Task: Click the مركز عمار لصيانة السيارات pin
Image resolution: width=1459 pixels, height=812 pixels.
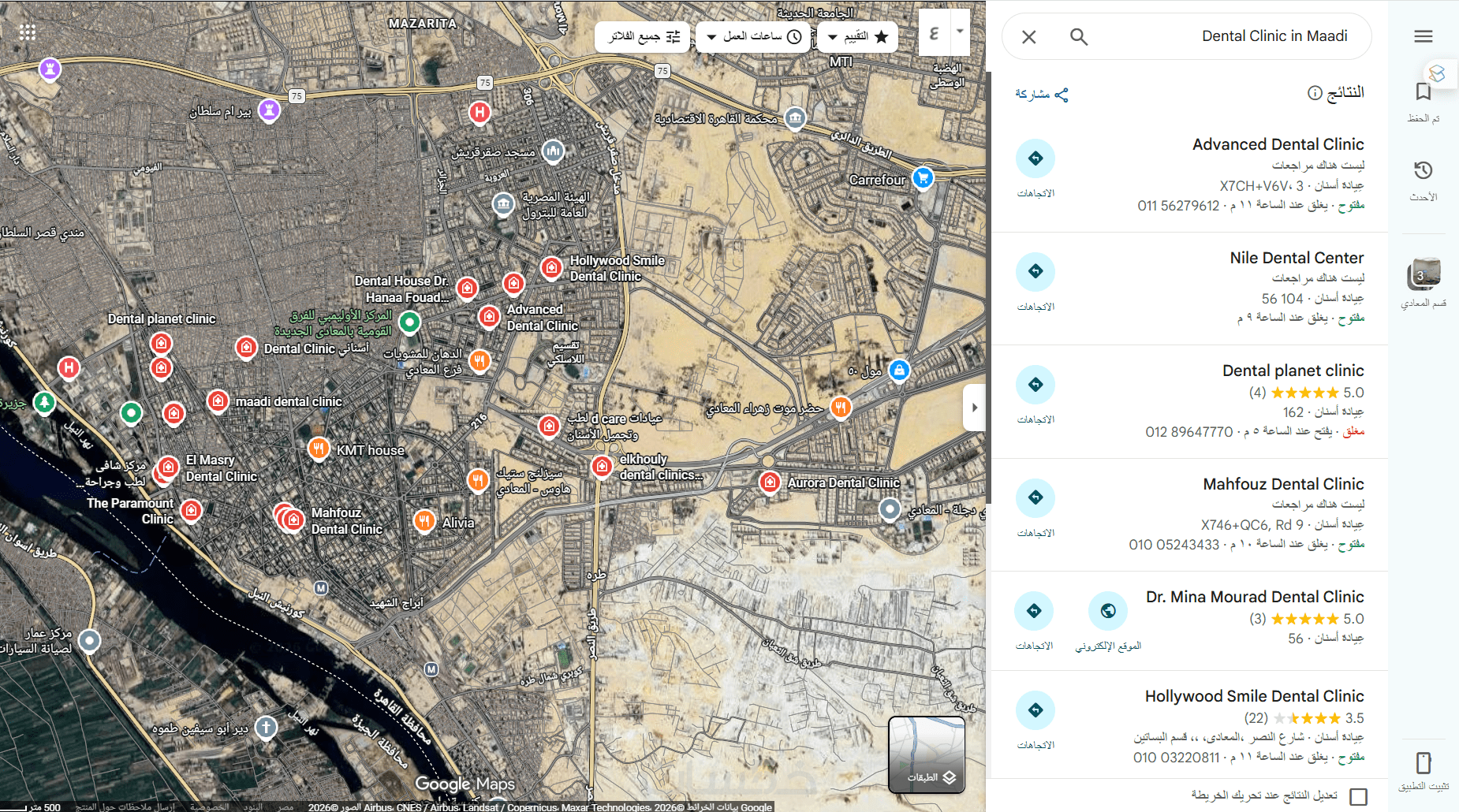Action: click(90, 640)
